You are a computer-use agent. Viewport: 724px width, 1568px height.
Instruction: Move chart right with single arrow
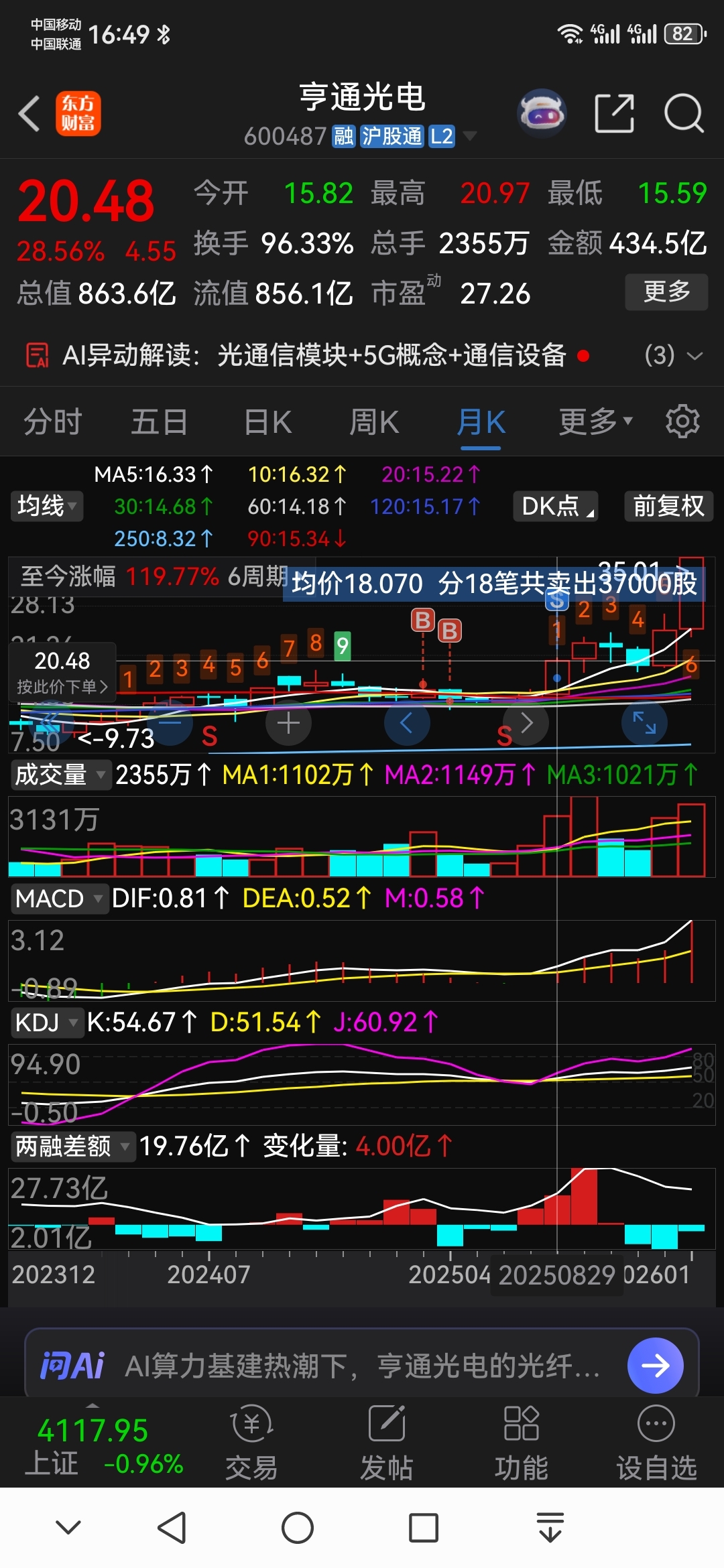click(x=527, y=723)
